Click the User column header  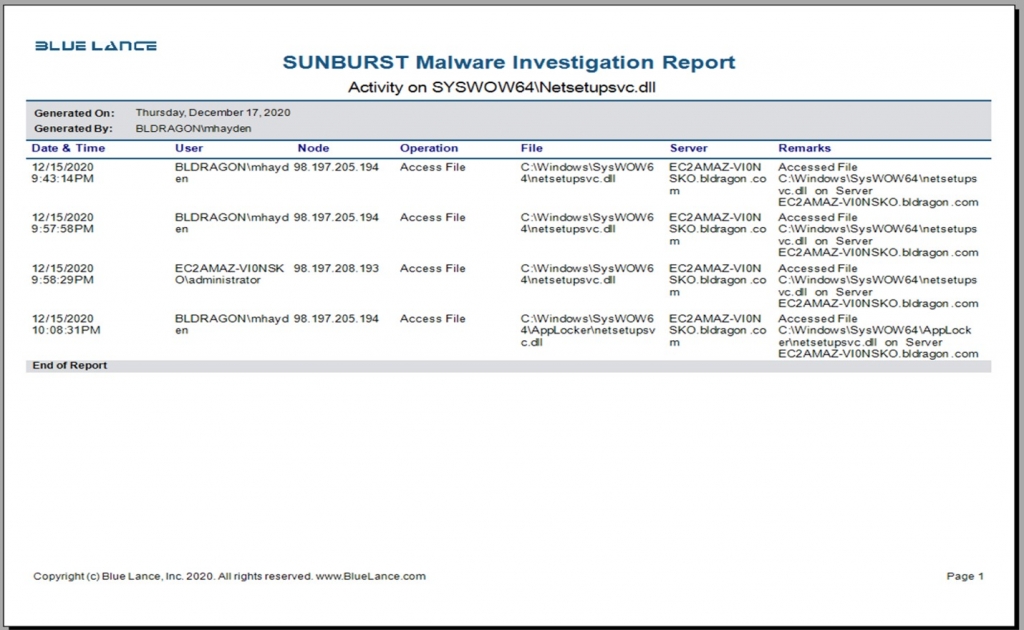189,148
